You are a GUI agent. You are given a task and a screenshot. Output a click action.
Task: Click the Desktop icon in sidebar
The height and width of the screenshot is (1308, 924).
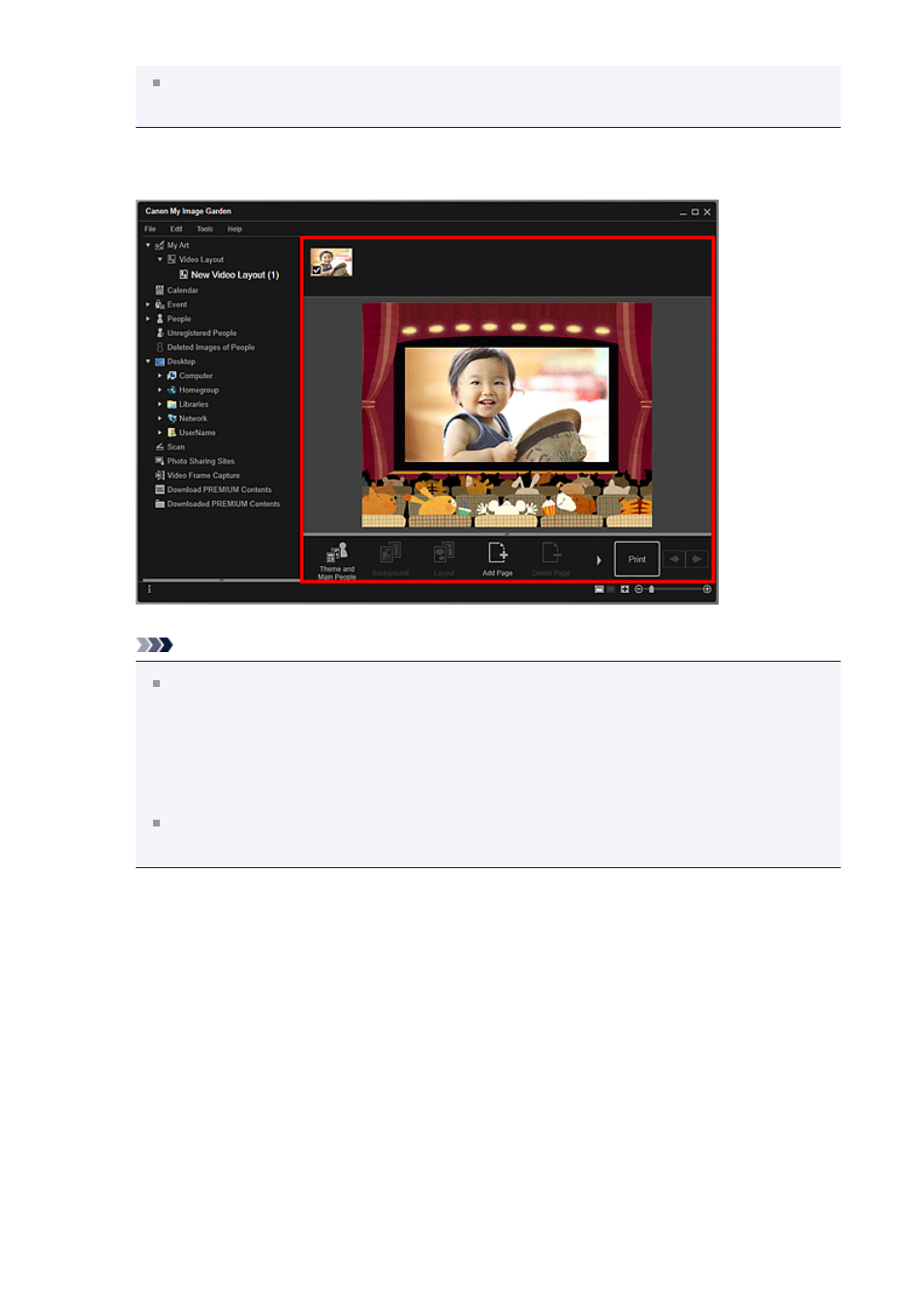(160, 361)
